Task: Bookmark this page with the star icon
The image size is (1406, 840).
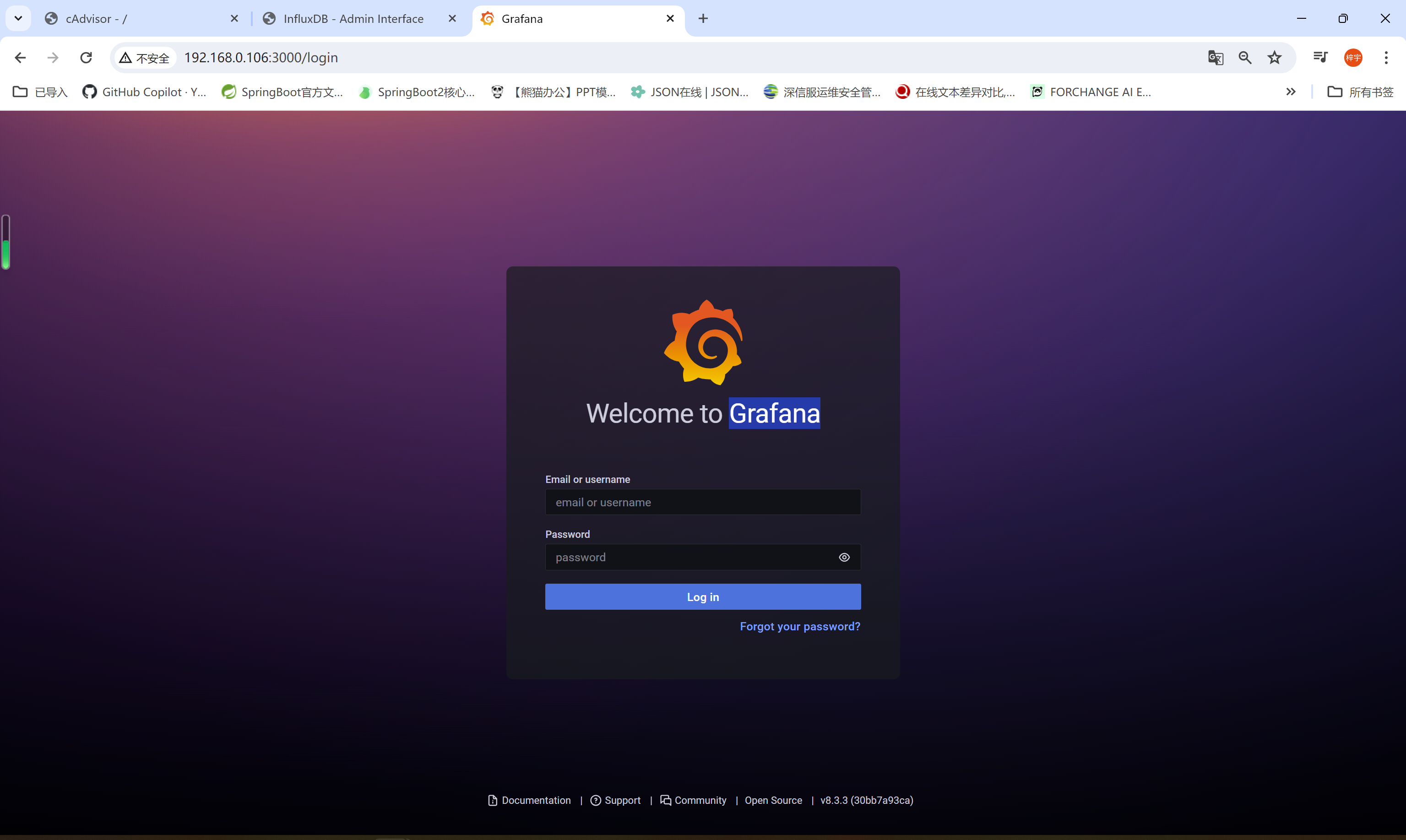Action: pos(1274,58)
